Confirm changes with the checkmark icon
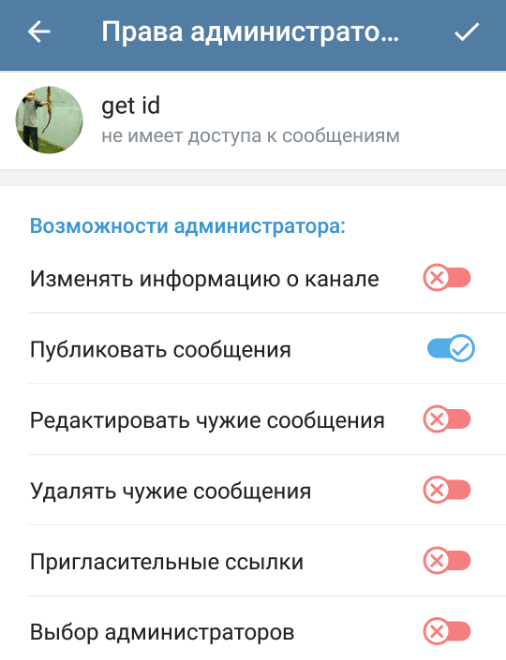This screenshot has width=506, height=660. tap(466, 32)
